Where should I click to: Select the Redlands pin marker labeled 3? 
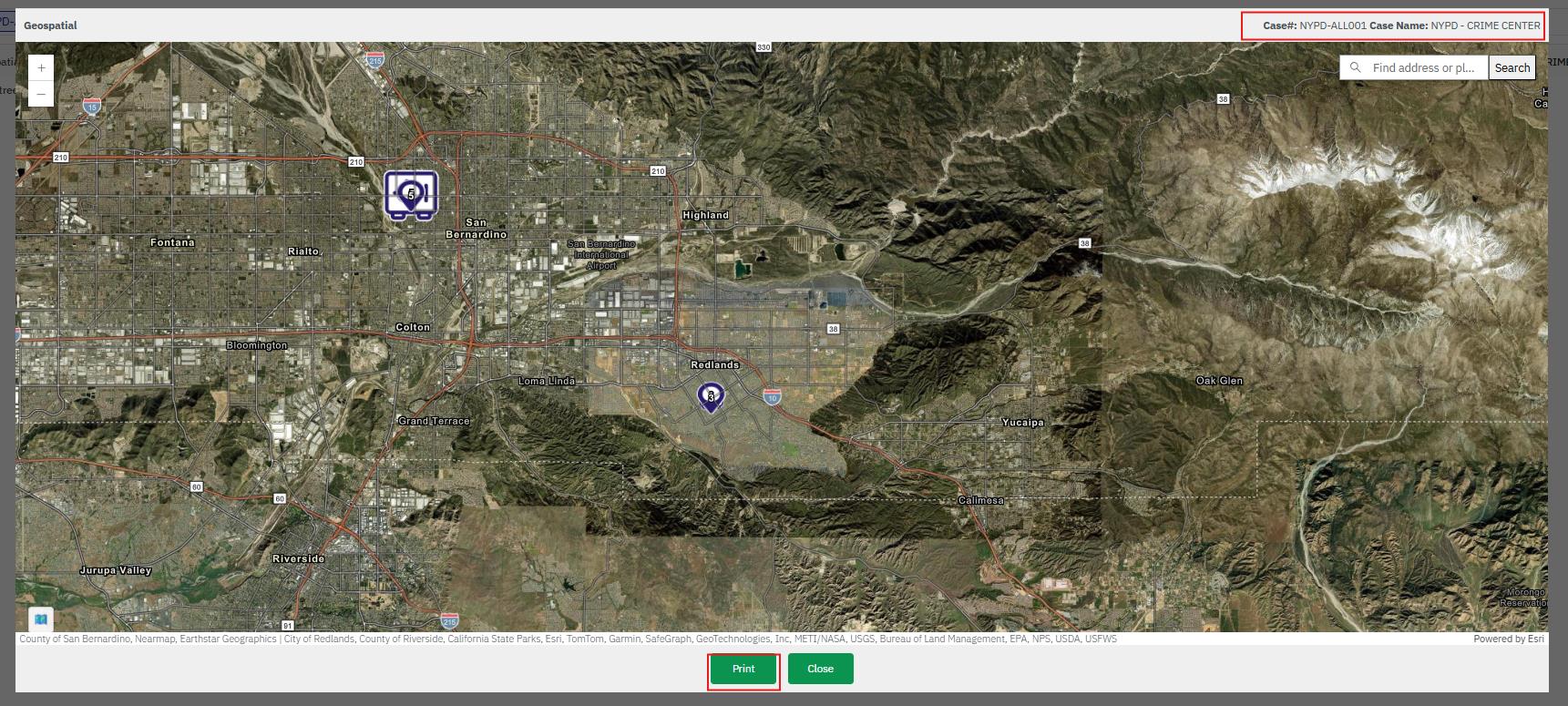click(711, 396)
